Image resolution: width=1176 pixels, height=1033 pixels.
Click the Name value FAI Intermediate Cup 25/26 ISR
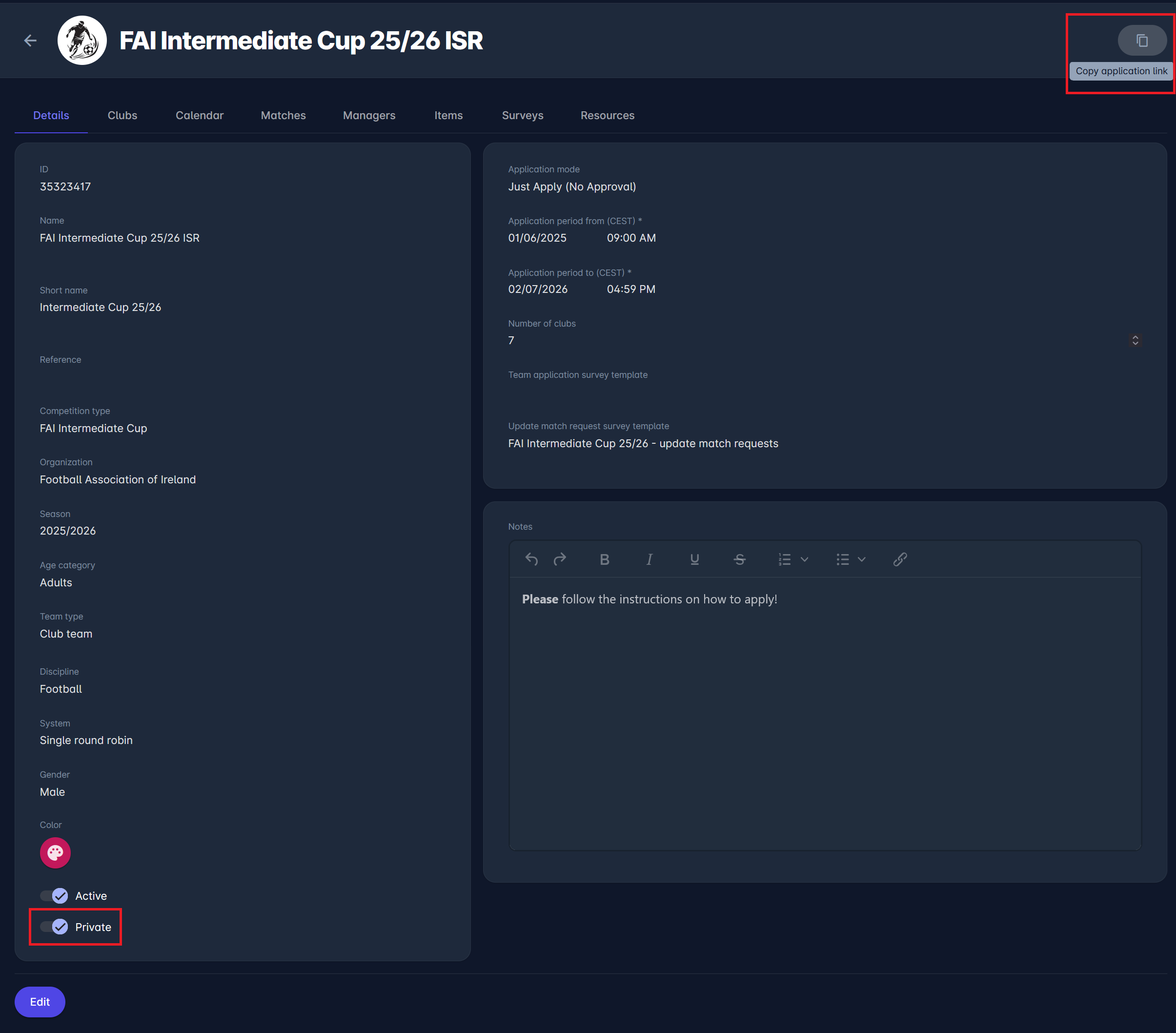120,238
